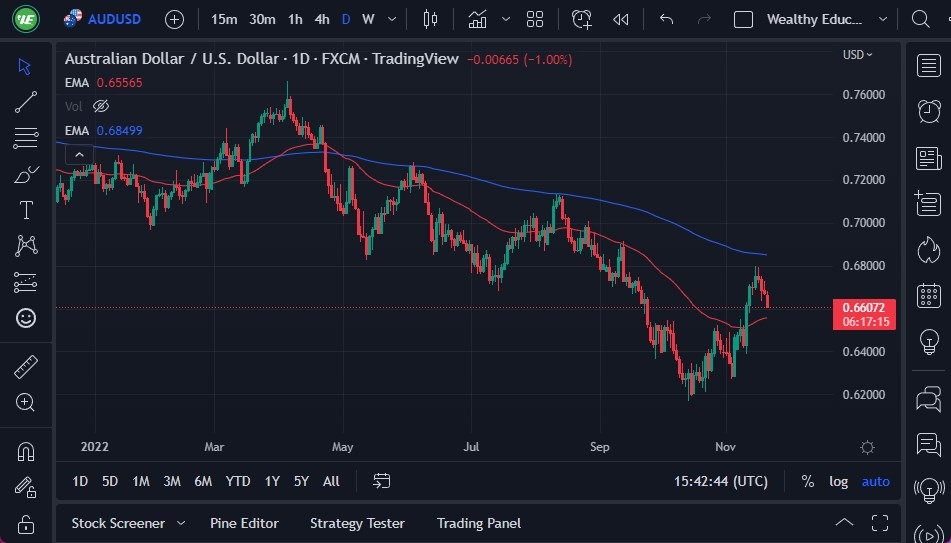
Task: Set the interval to 4h
Action: (321, 19)
